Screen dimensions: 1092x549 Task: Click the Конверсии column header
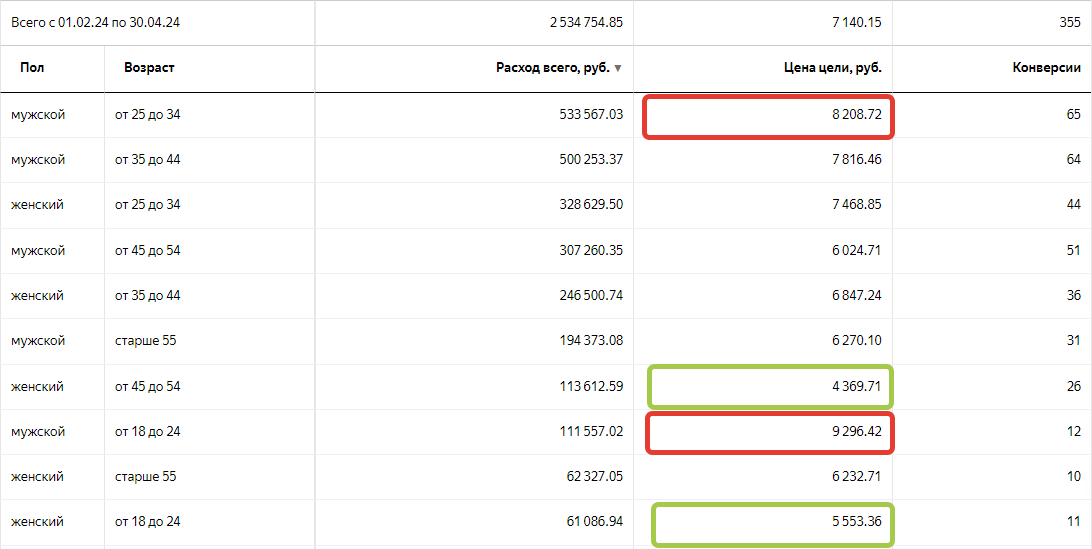pos(1046,68)
